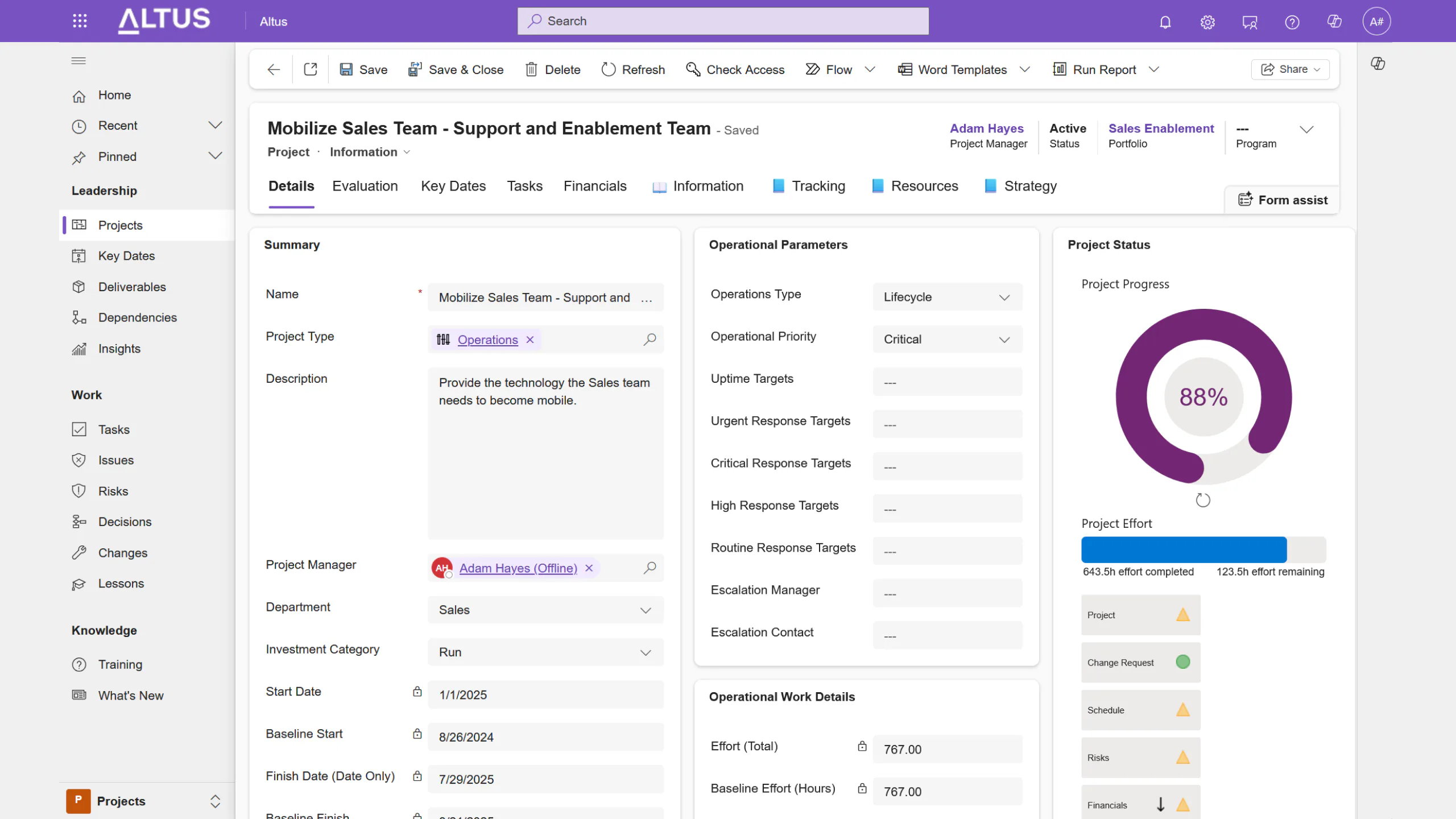Go back using the back arrow
This screenshot has width=1456, height=819.
[274, 69]
